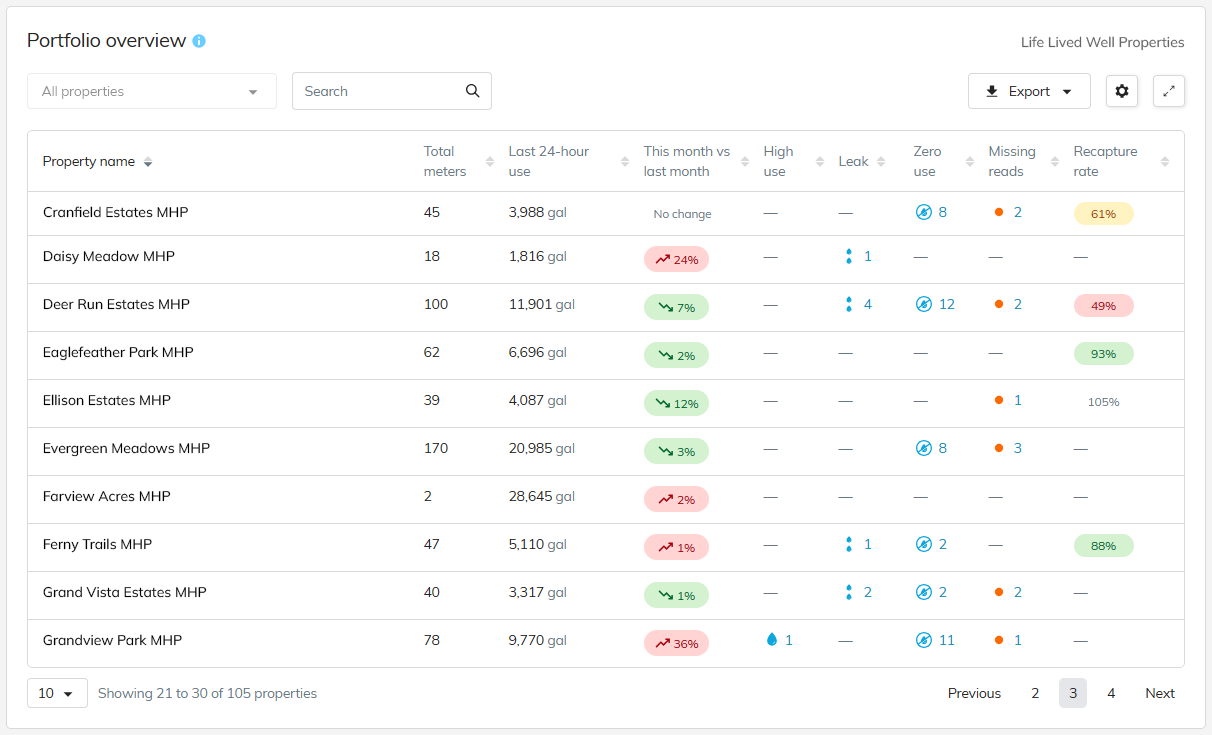The height and width of the screenshot is (735, 1212).
Task: Open the page size dropdown showing 10
Action: [56, 692]
